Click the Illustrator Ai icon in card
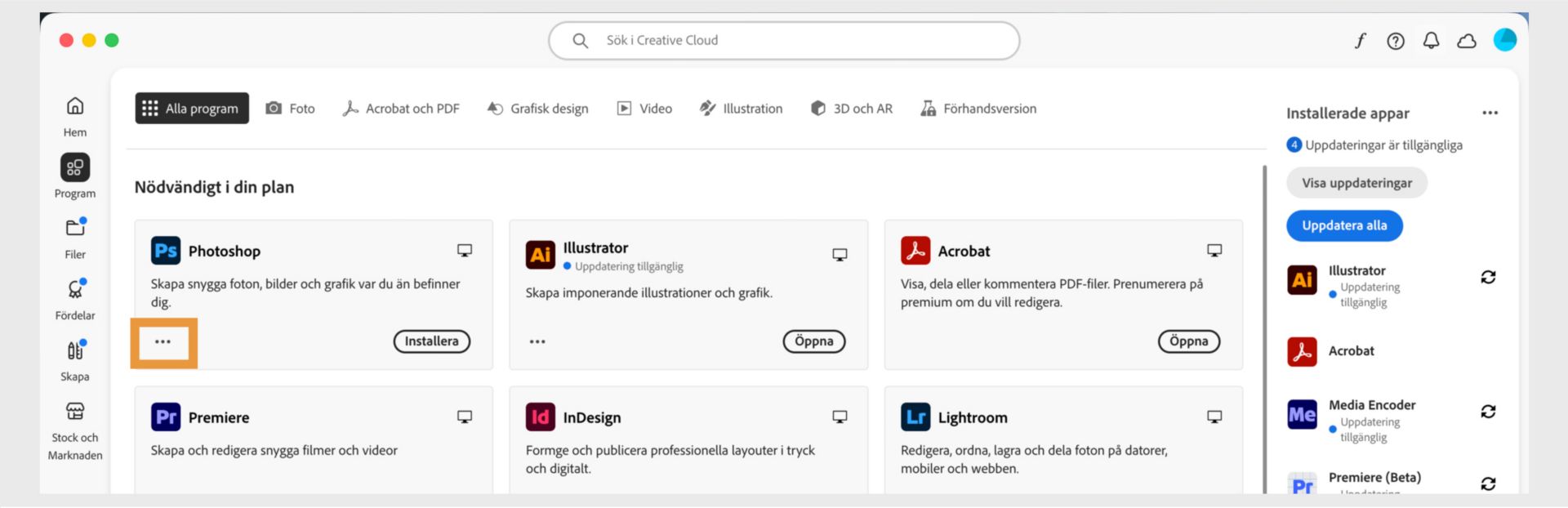This screenshot has height=508, width=1568. pyautogui.click(x=541, y=255)
